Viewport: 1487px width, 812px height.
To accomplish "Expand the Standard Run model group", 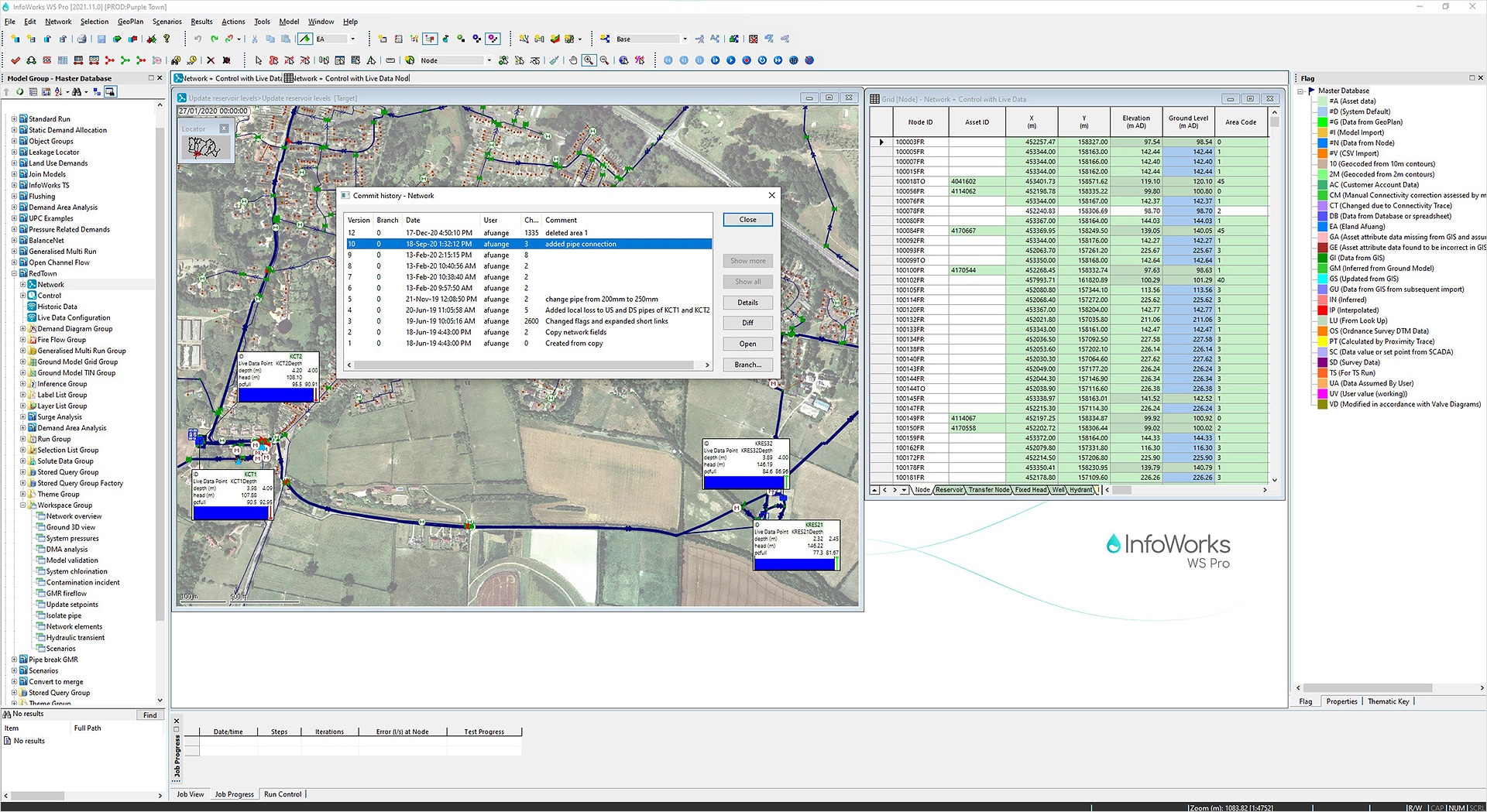I will (x=14, y=119).
